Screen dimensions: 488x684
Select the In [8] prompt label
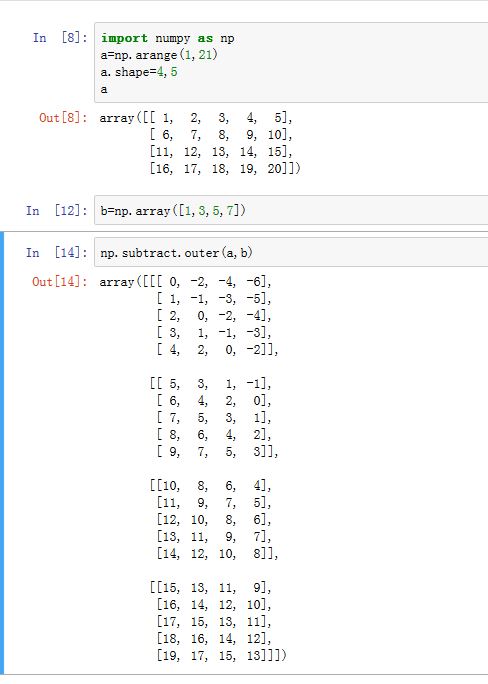(x=60, y=38)
